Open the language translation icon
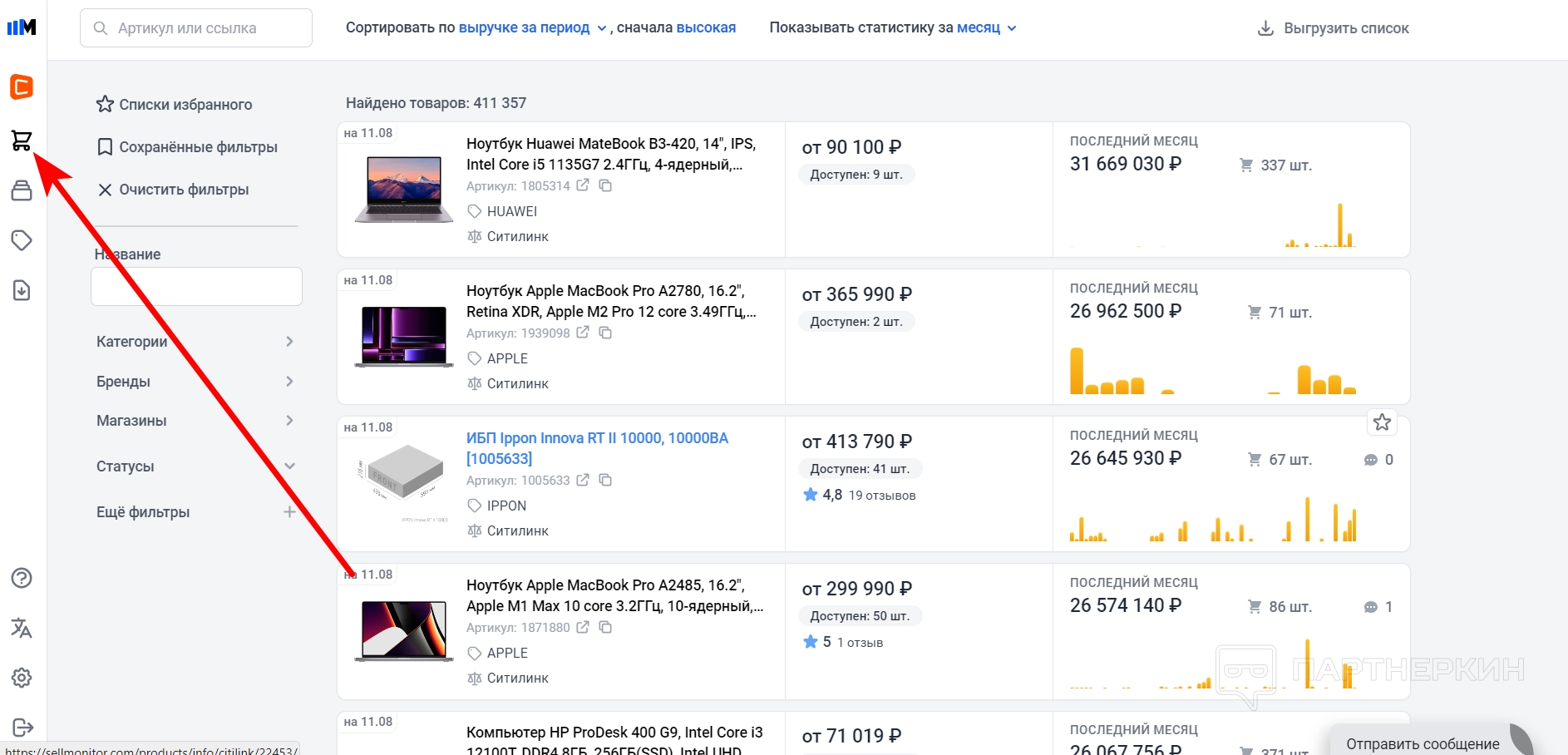Image resolution: width=1568 pixels, height=755 pixels. tap(22, 628)
